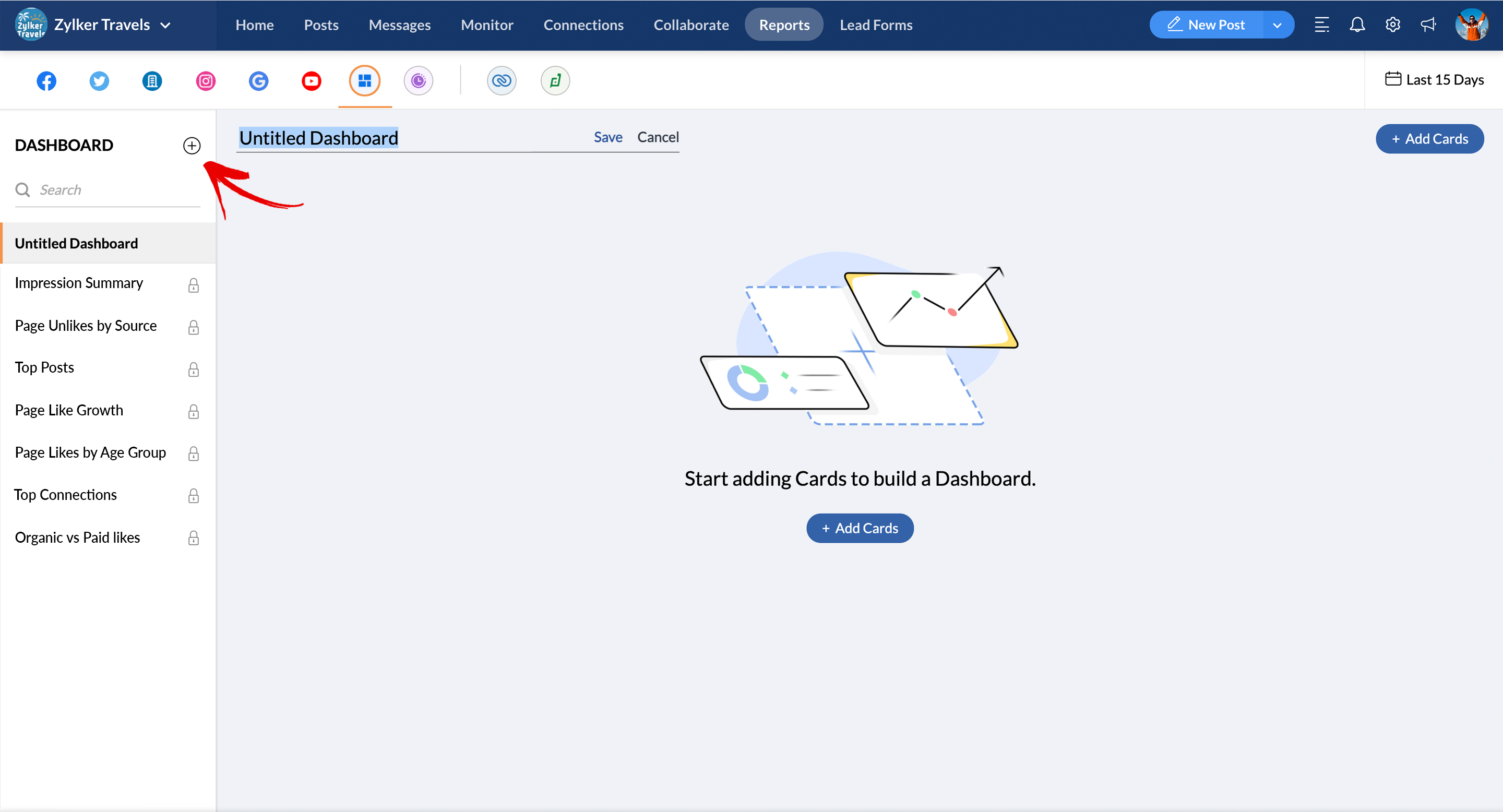Open the blue link reports icon
Viewport: 1503px width, 812px height.
pyautogui.click(x=501, y=80)
